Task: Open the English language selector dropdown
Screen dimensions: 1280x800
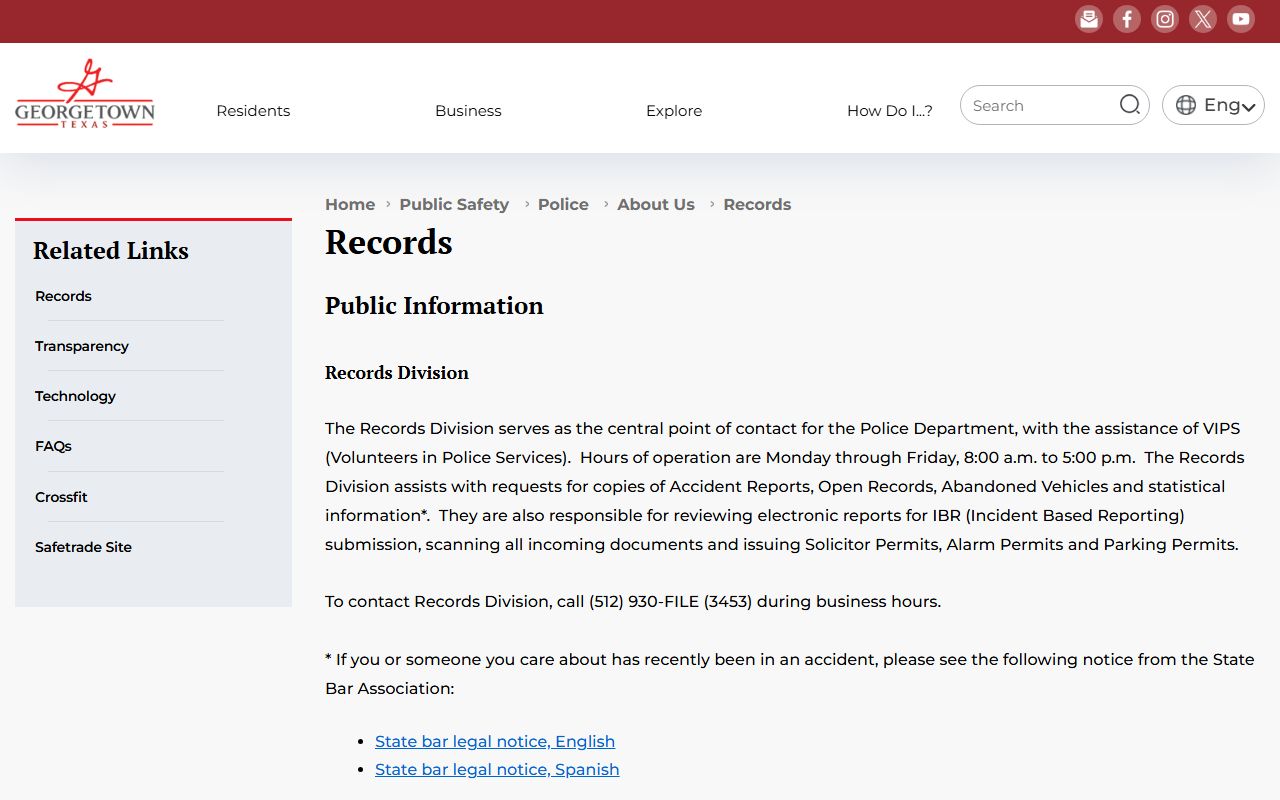Action: pyautogui.click(x=1213, y=105)
